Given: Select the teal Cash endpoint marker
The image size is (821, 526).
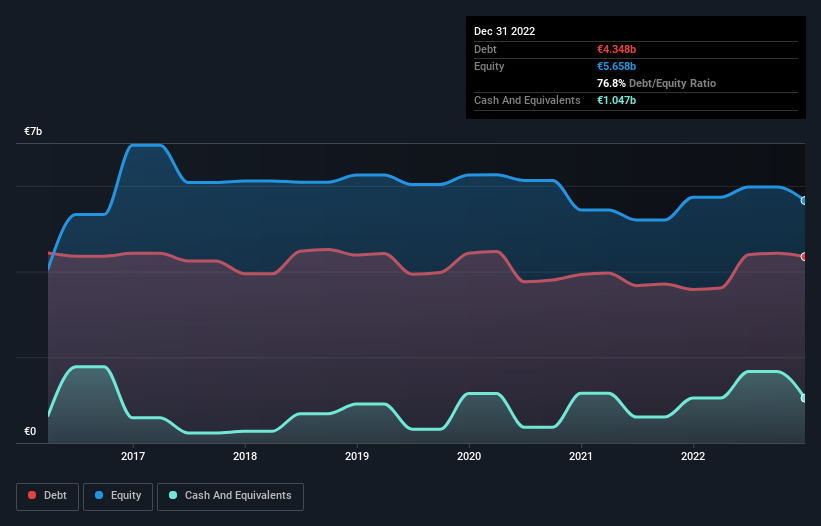Looking at the screenshot, I should point(804,398).
